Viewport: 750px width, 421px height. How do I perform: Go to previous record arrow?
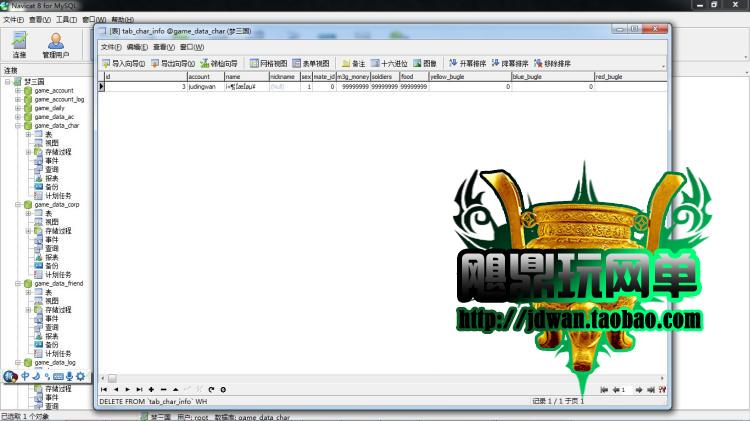pyautogui.click(x=116, y=389)
